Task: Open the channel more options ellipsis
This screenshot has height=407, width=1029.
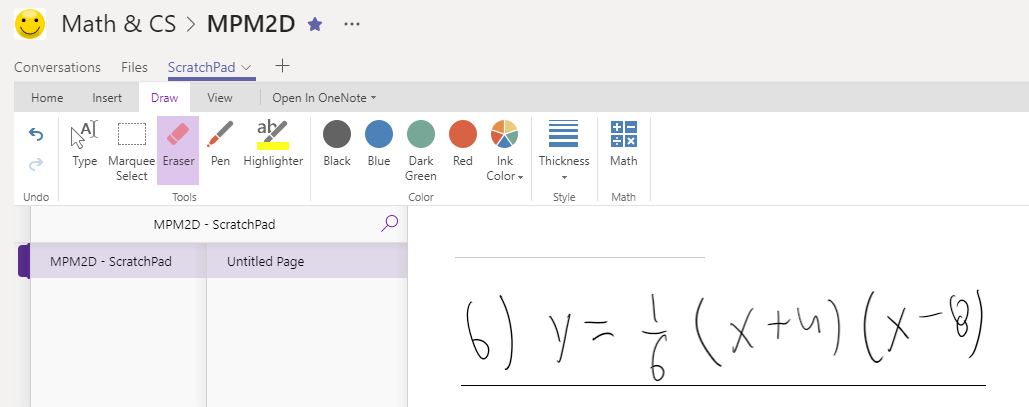Action: 352,25
